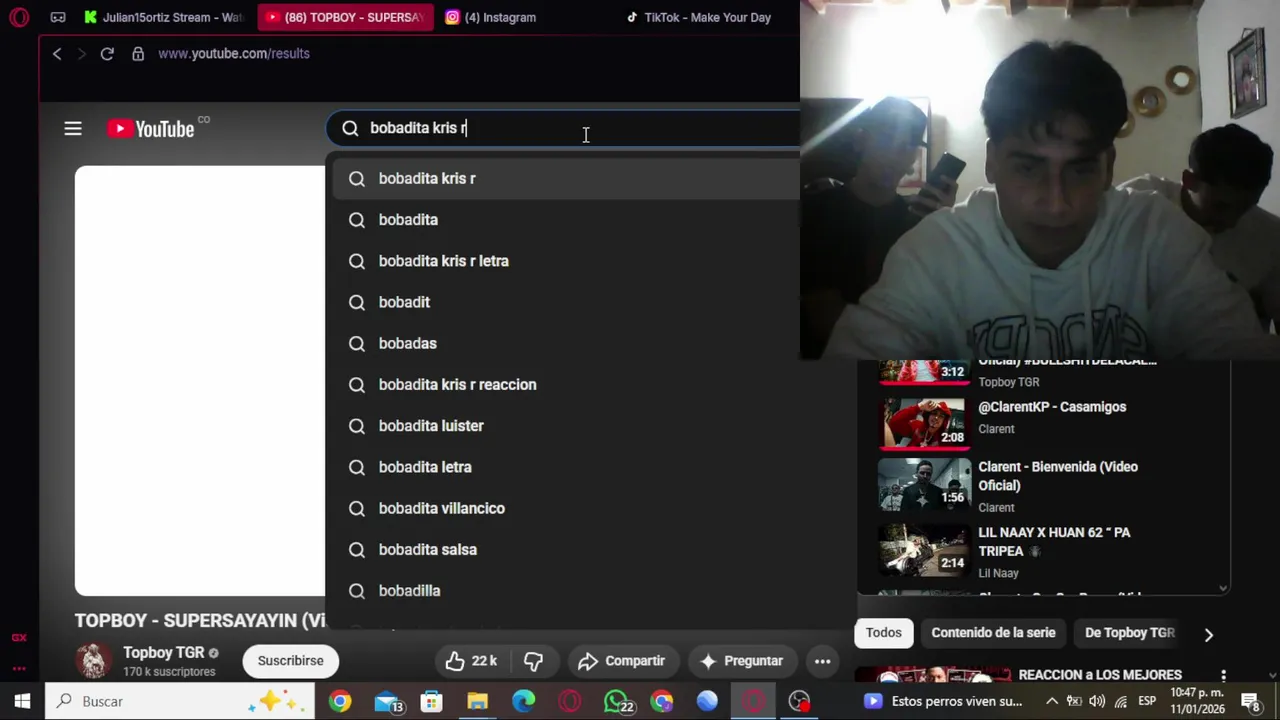Switch to the Julian15ortiz Stream tab
The width and height of the screenshot is (1280, 720).
[x=165, y=17]
